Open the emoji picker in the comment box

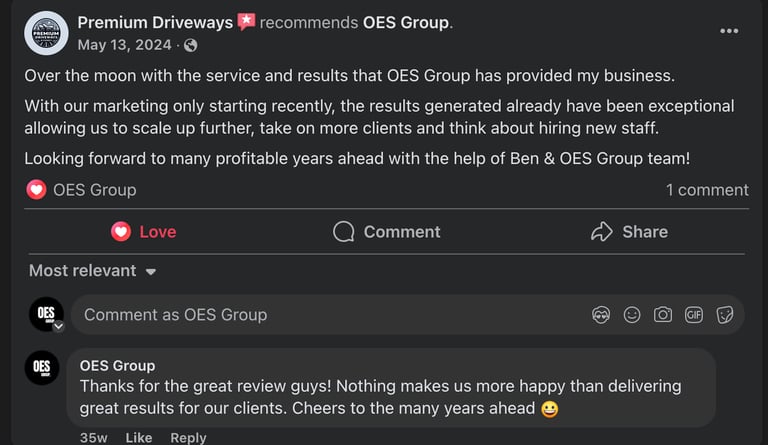click(x=632, y=315)
